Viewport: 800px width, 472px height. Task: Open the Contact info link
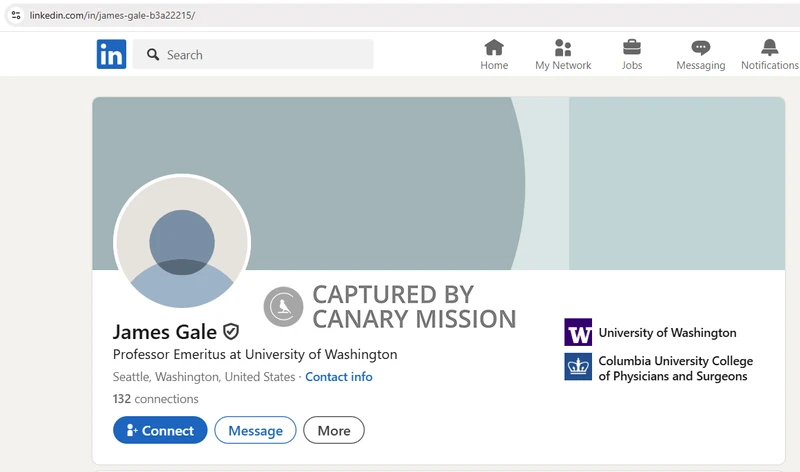coord(339,377)
